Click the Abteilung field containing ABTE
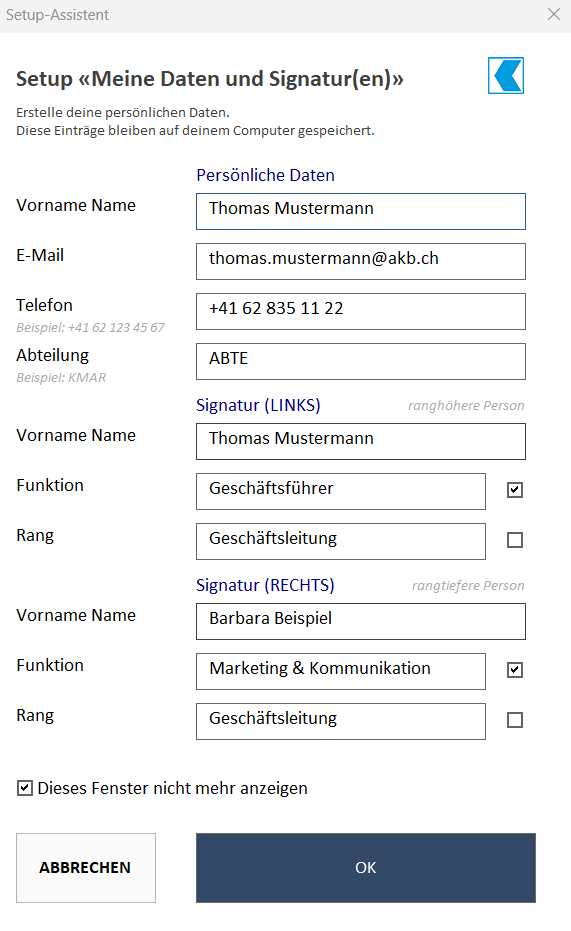 click(x=361, y=361)
